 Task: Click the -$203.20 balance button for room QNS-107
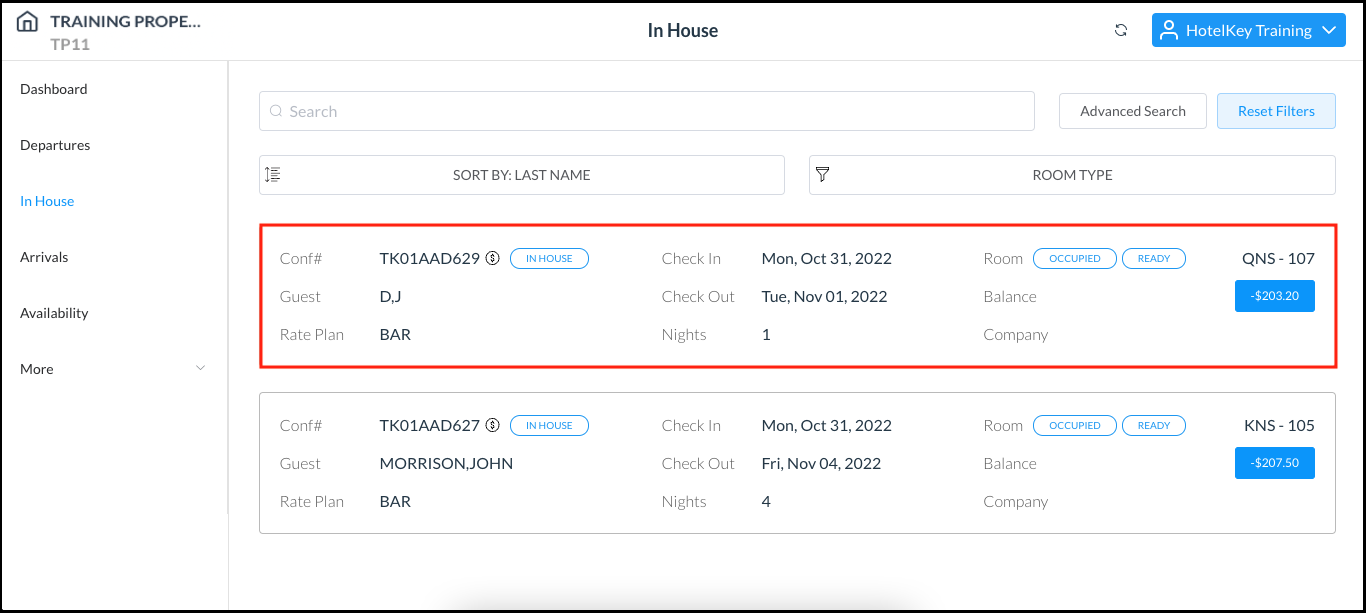coord(1274,295)
